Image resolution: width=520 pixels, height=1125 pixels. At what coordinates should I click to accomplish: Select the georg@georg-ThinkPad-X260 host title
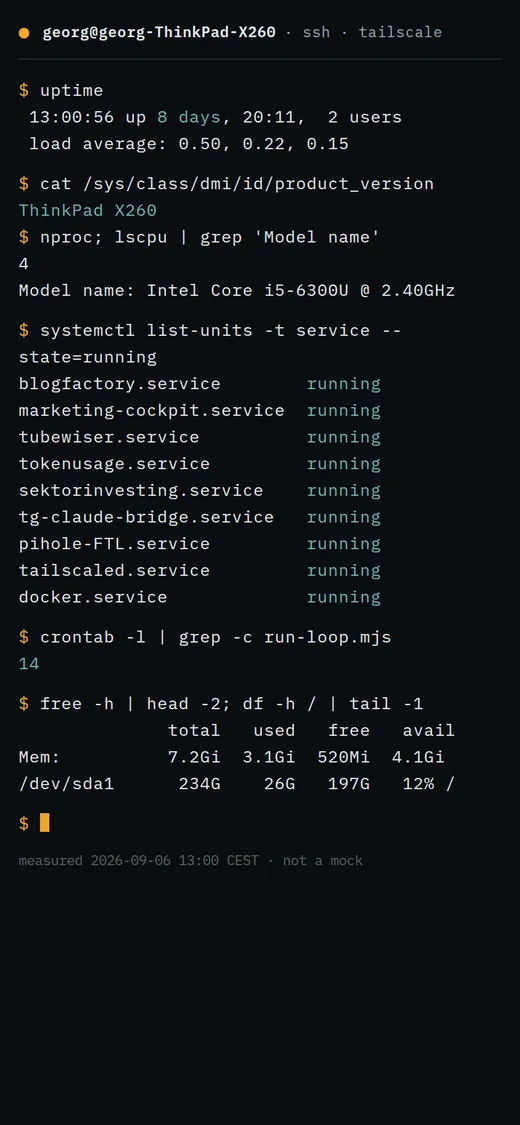pyautogui.click(x=159, y=32)
